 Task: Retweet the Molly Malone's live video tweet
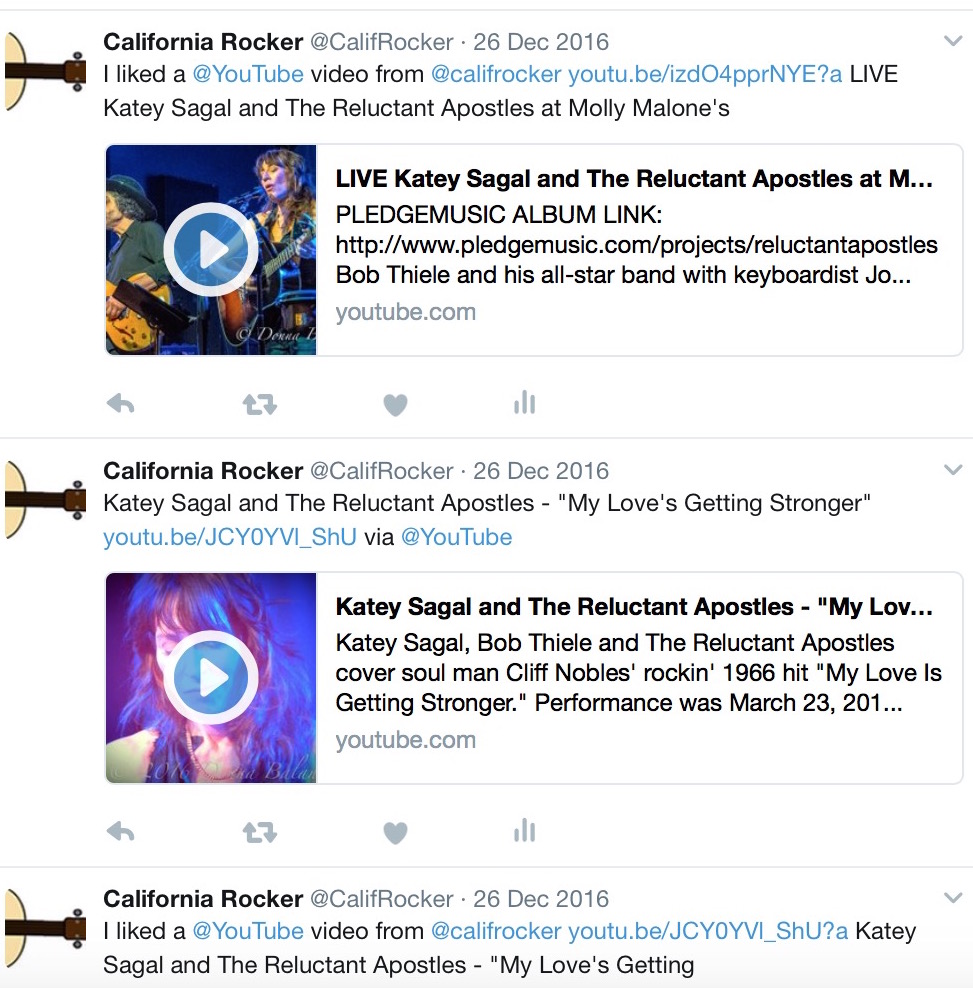260,404
